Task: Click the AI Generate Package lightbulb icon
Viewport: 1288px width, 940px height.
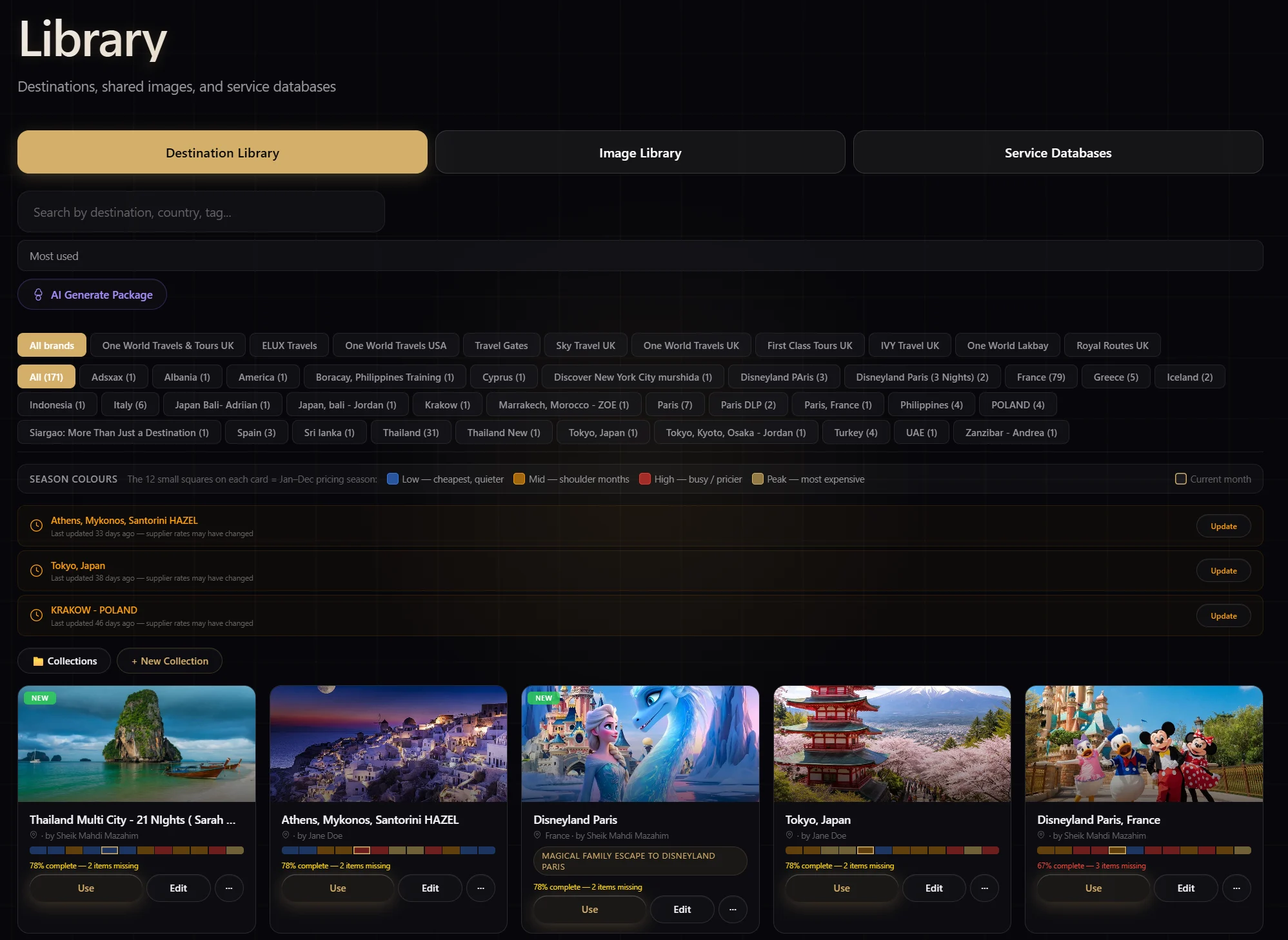Action: tap(39, 295)
